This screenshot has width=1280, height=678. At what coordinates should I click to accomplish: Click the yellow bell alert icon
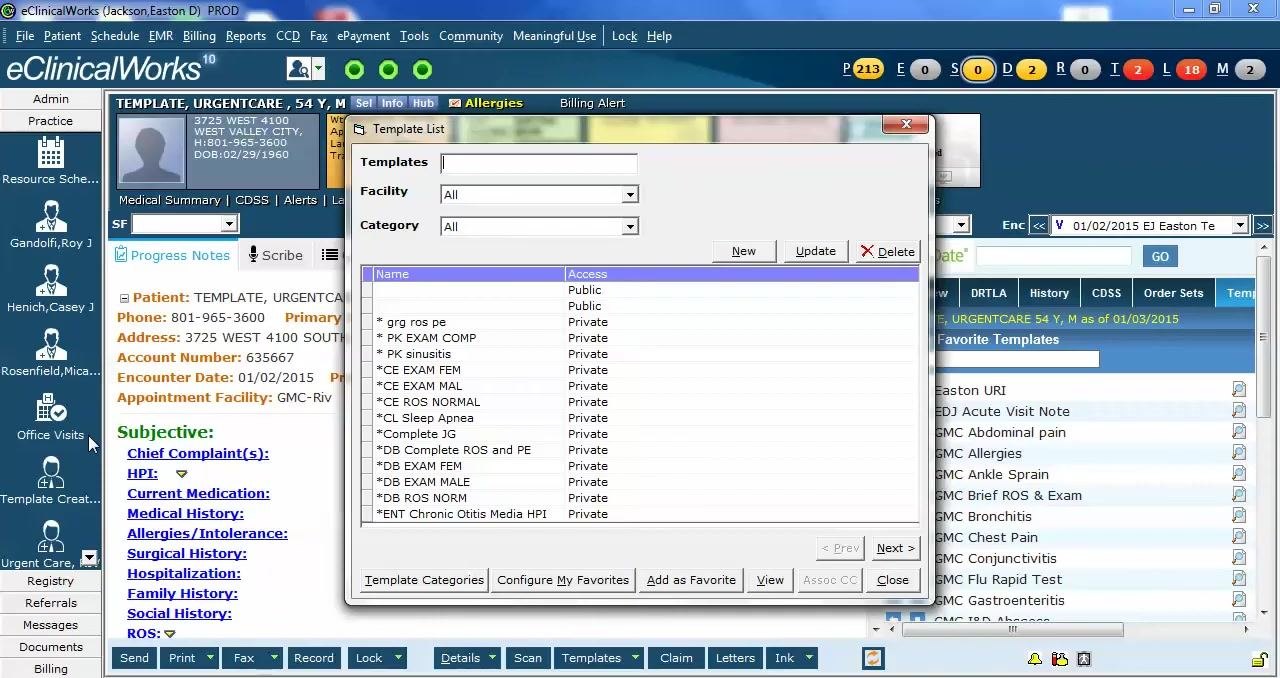point(1035,659)
